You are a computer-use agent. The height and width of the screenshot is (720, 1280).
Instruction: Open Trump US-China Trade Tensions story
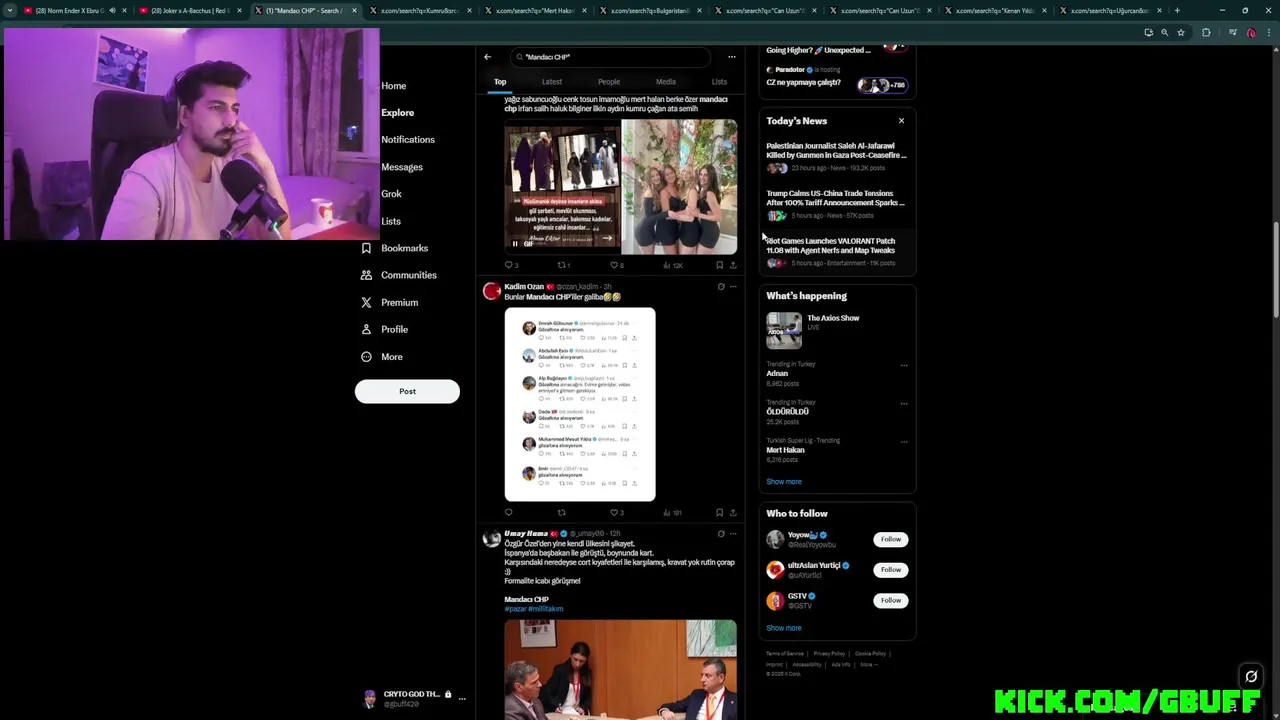click(836, 204)
